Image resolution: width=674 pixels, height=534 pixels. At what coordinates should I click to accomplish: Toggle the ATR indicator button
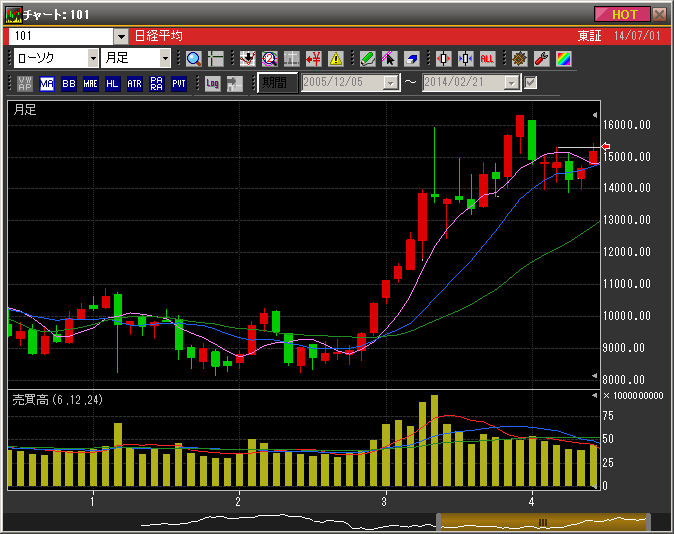click(134, 83)
